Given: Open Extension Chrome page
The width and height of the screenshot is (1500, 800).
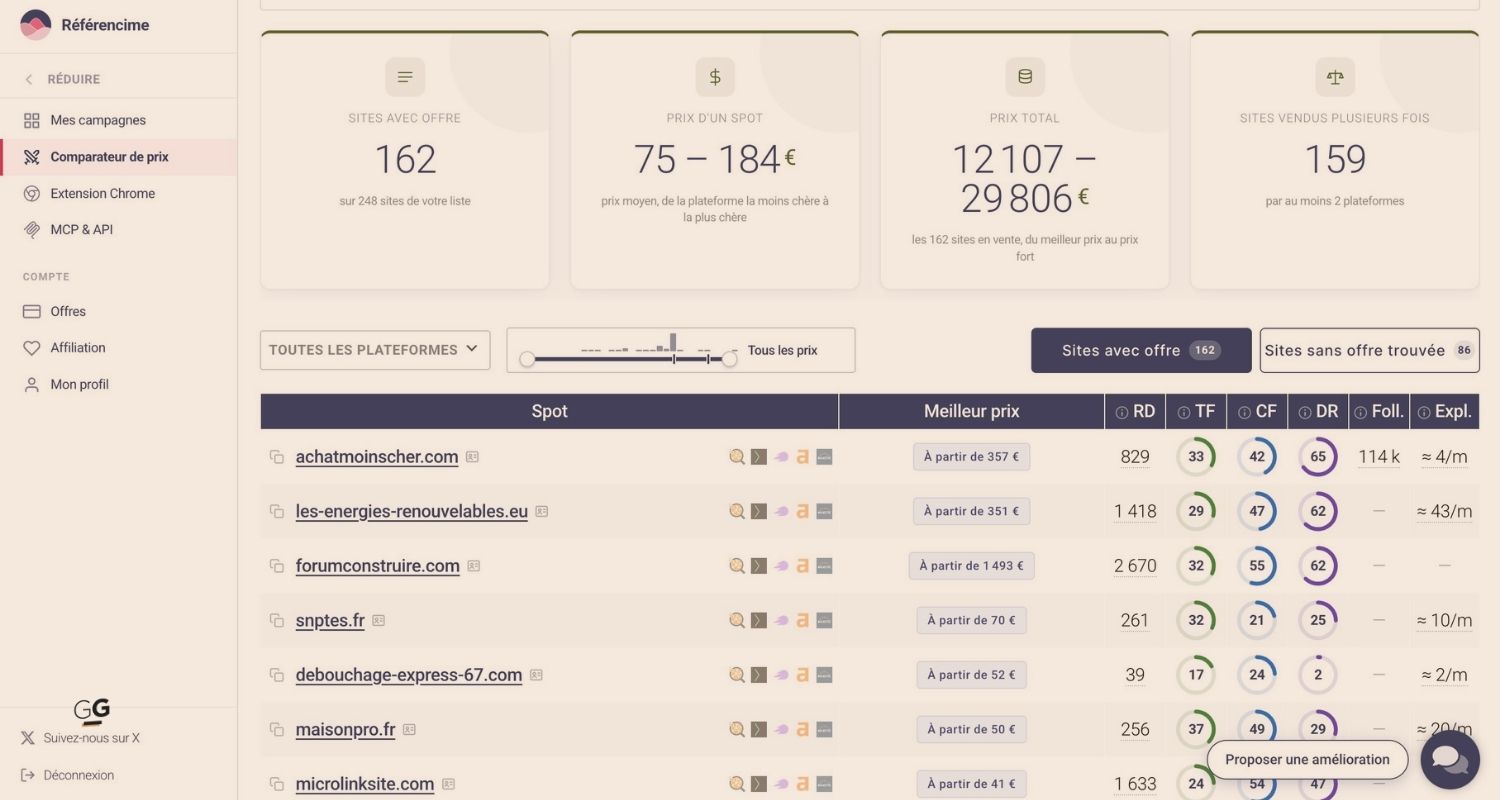Looking at the screenshot, I should (x=118, y=193).
